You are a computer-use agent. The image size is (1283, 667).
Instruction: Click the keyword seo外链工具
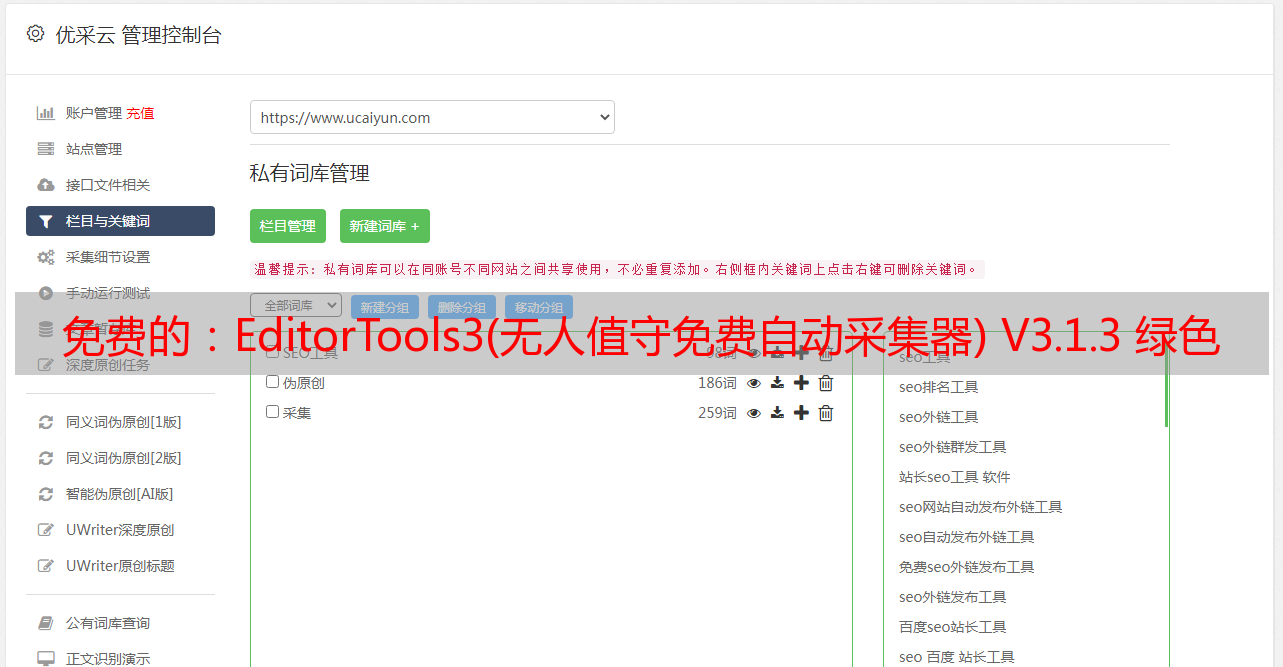[938, 417]
